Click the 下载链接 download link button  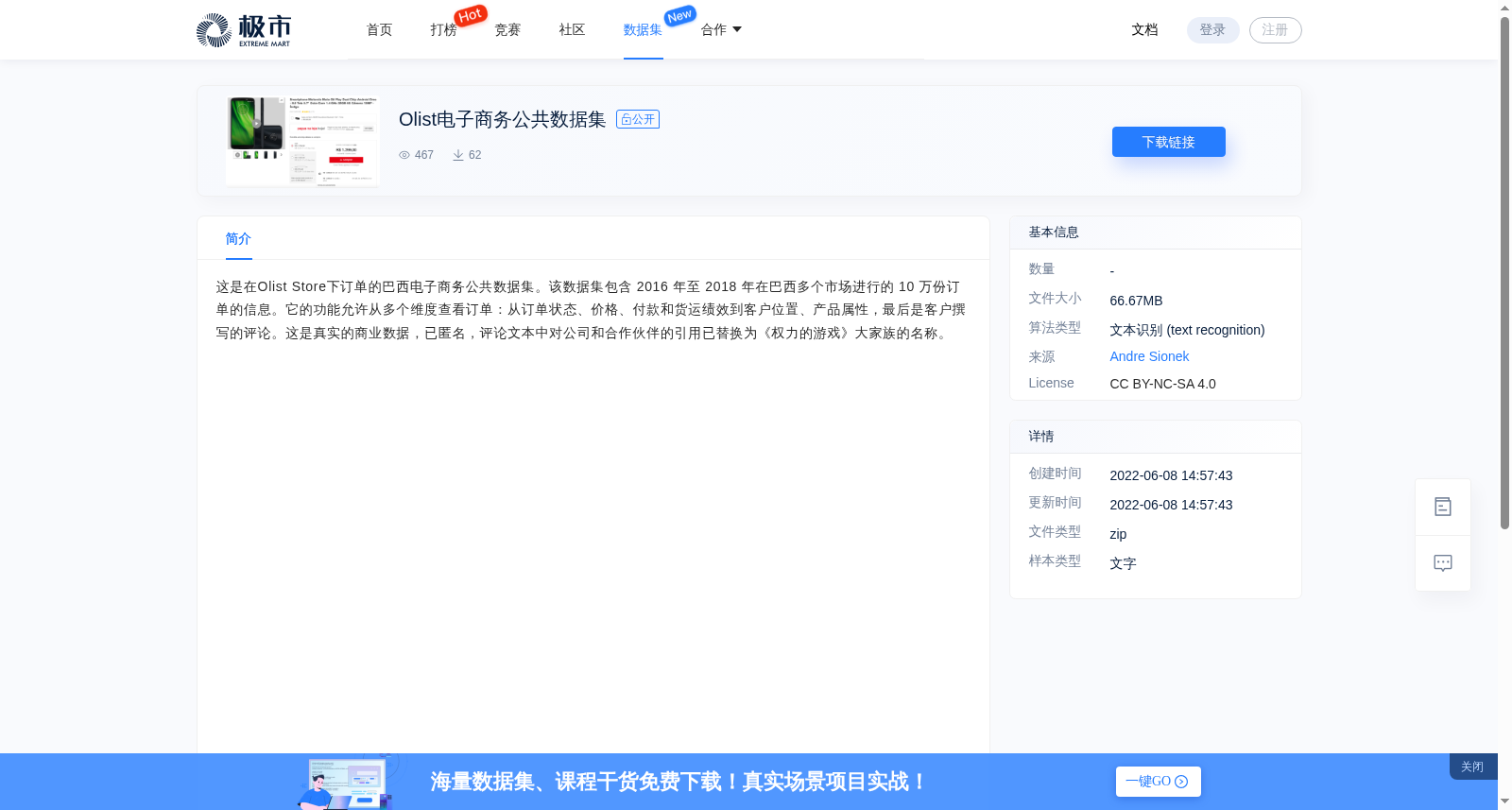[x=1168, y=142]
